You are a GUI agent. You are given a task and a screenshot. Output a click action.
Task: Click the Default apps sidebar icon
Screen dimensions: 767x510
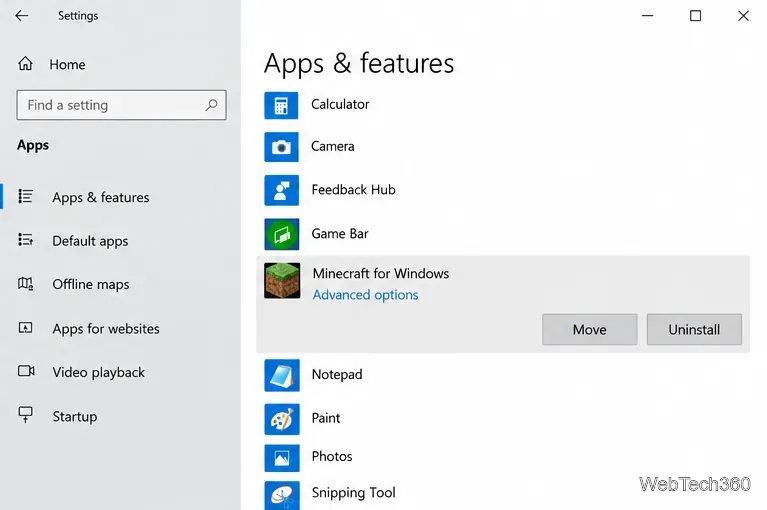point(25,240)
